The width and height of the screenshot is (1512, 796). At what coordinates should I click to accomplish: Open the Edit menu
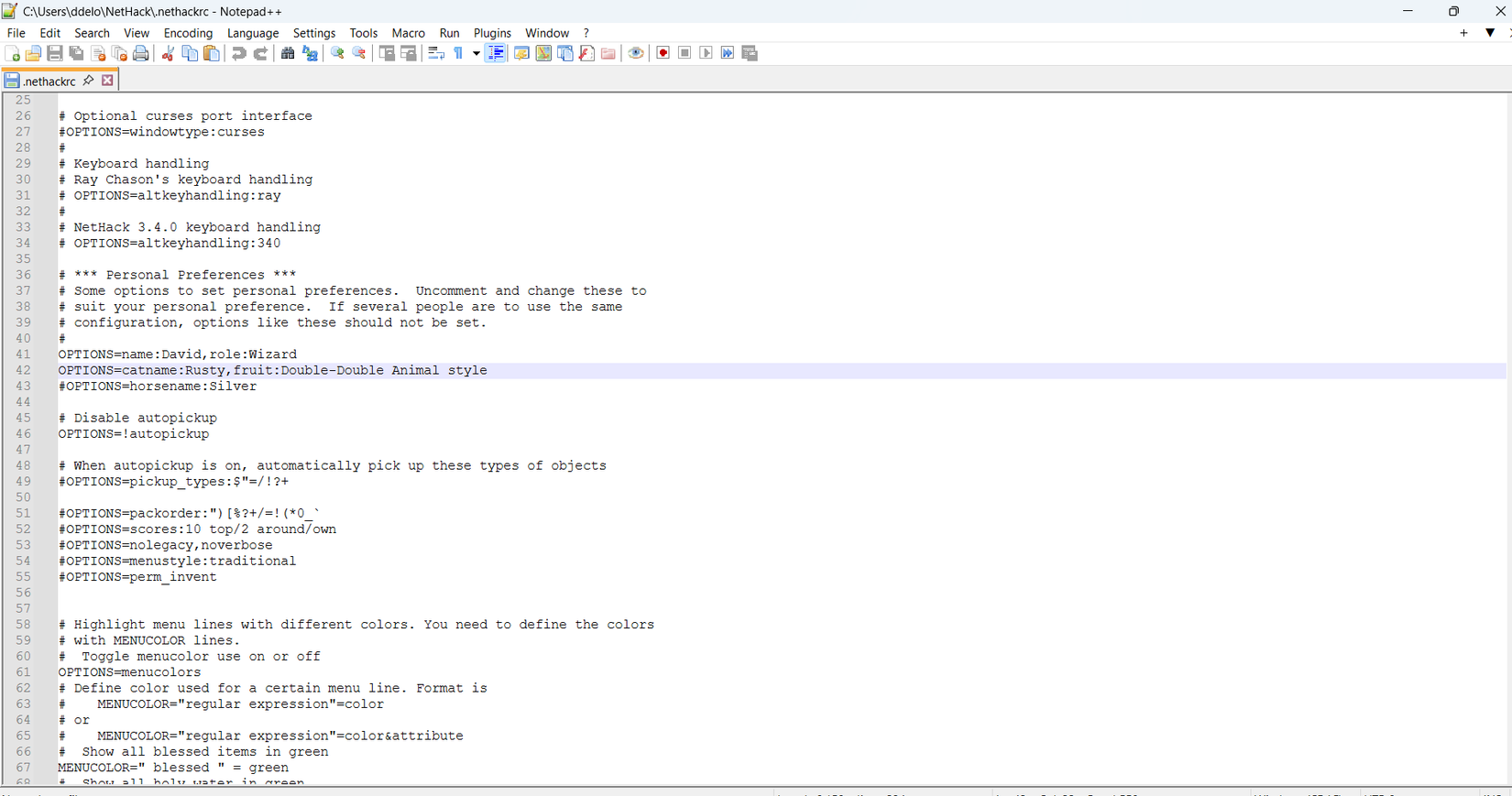click(x=49, y=33)
